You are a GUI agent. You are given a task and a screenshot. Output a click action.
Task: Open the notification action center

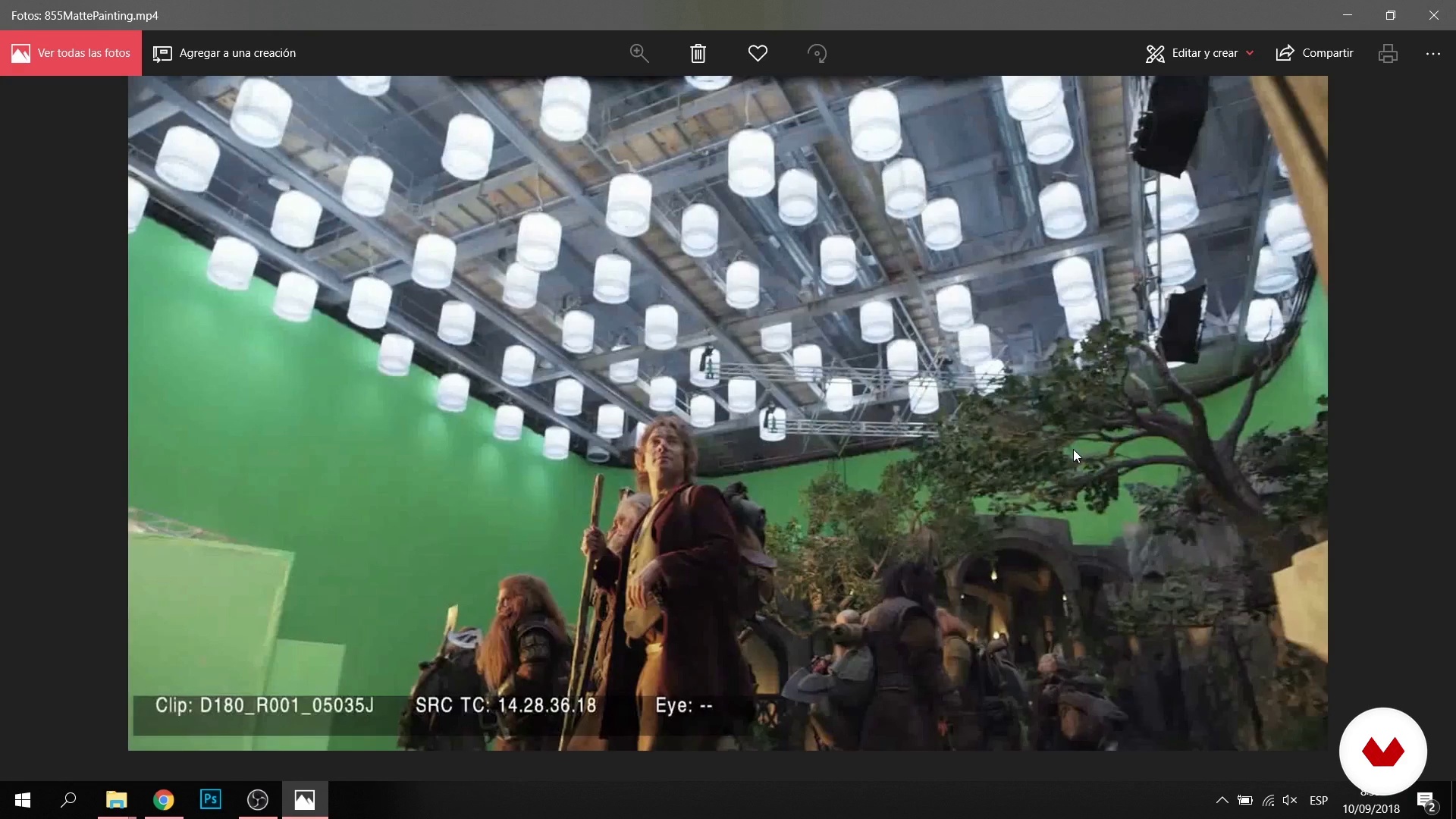coord(1426,801)
